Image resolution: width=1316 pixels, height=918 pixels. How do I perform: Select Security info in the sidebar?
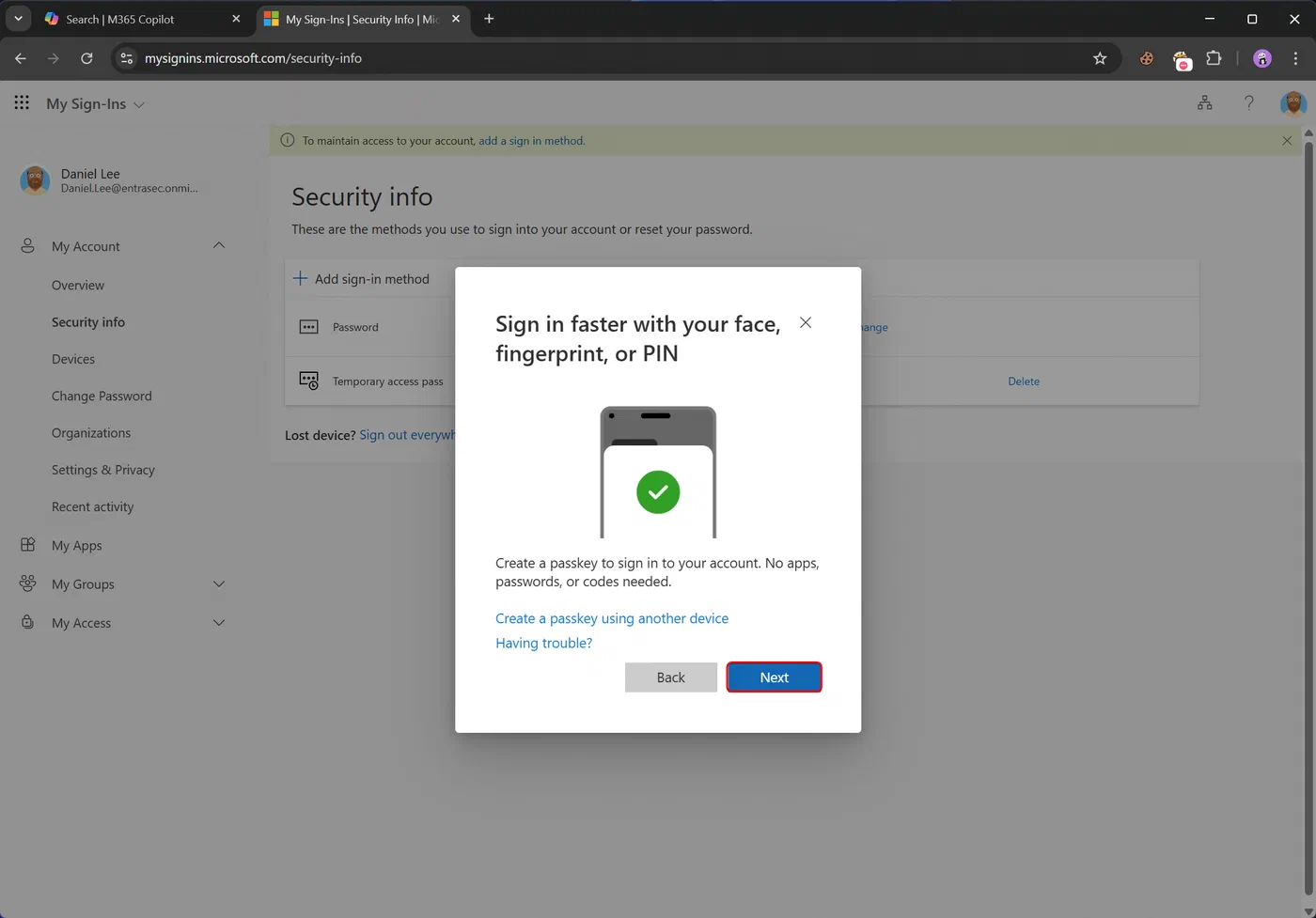point(88,321)
